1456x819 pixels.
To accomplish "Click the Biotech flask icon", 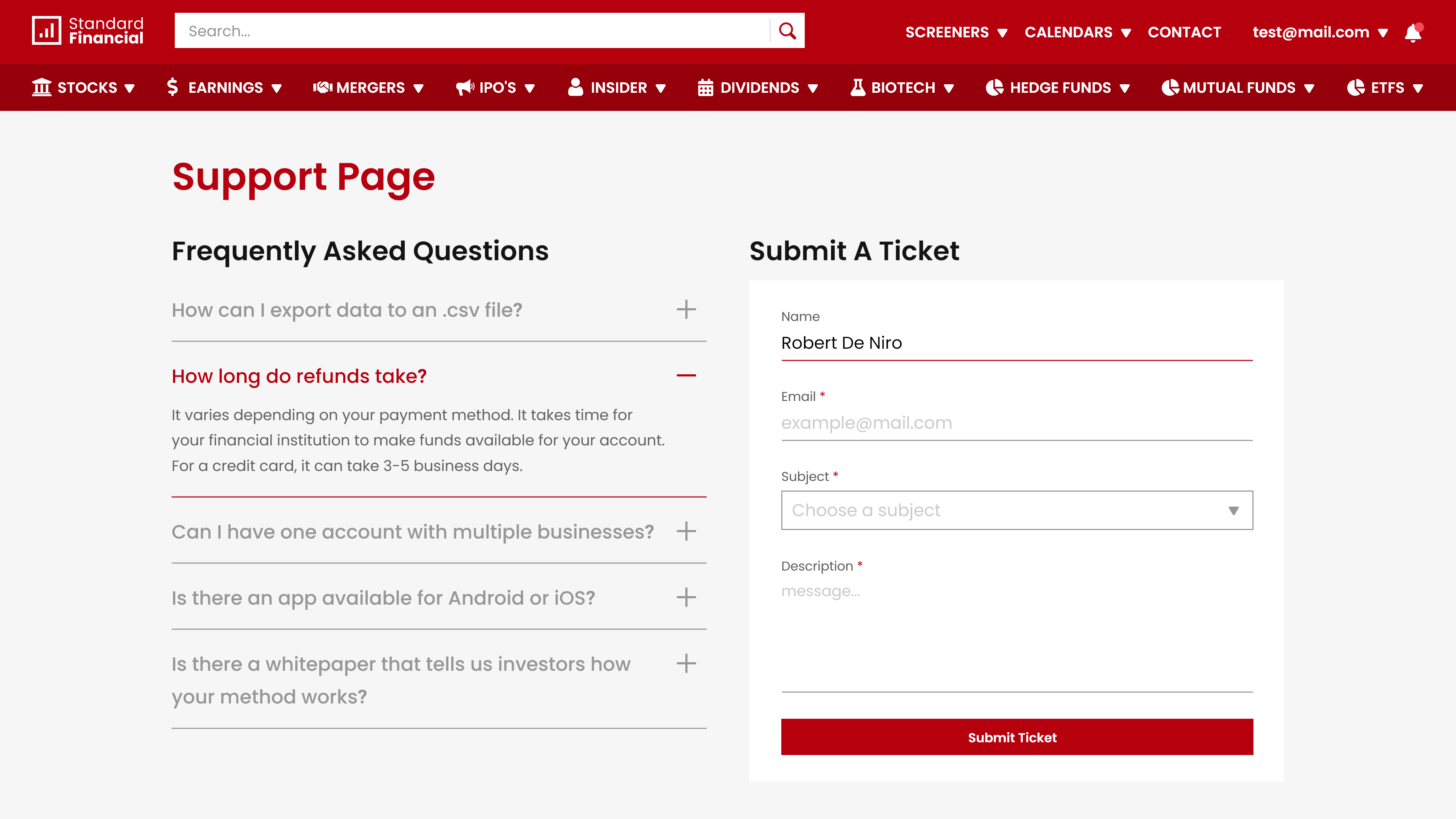I will [858, 87].
